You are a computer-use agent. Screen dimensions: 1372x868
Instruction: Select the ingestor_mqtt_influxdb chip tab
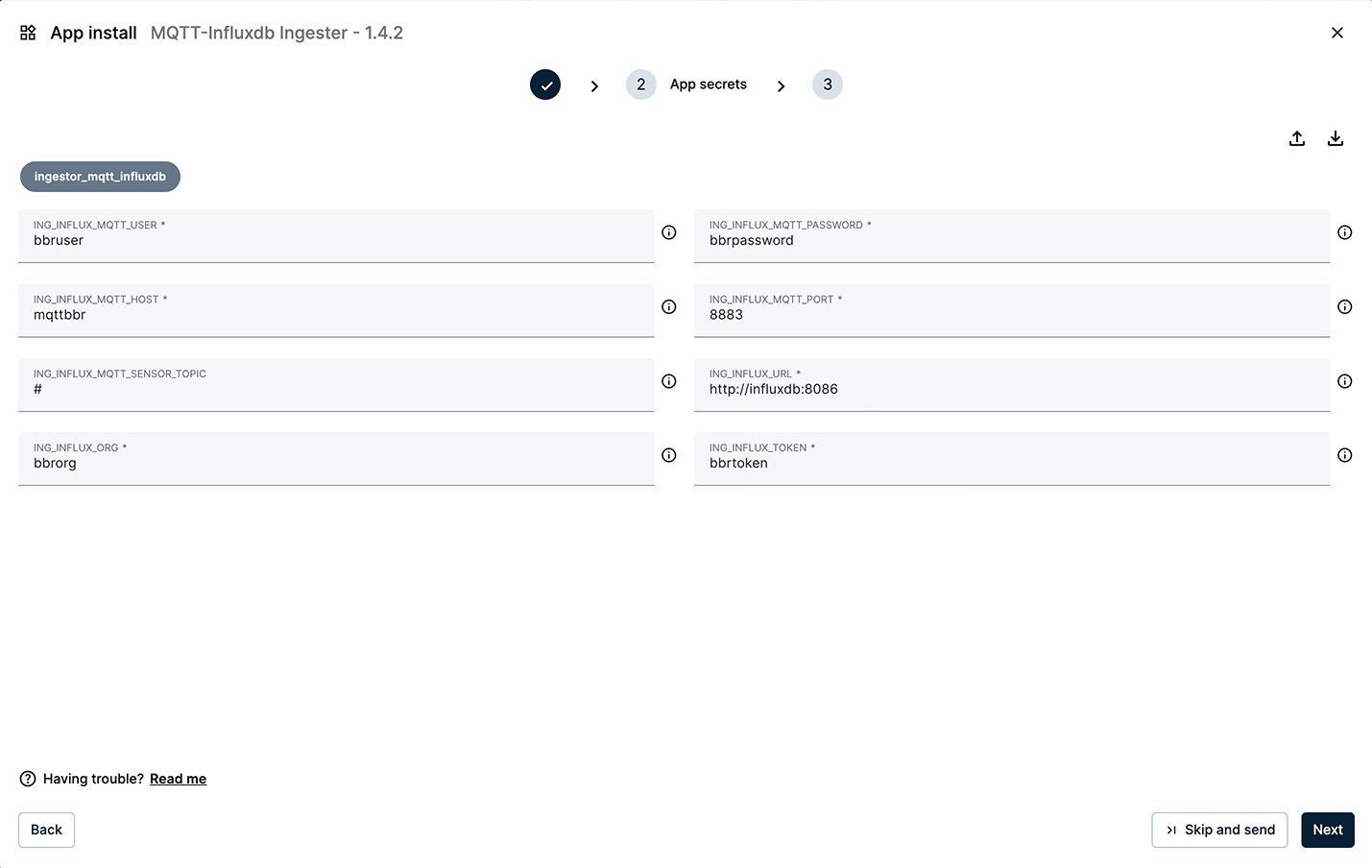[100, 177]
